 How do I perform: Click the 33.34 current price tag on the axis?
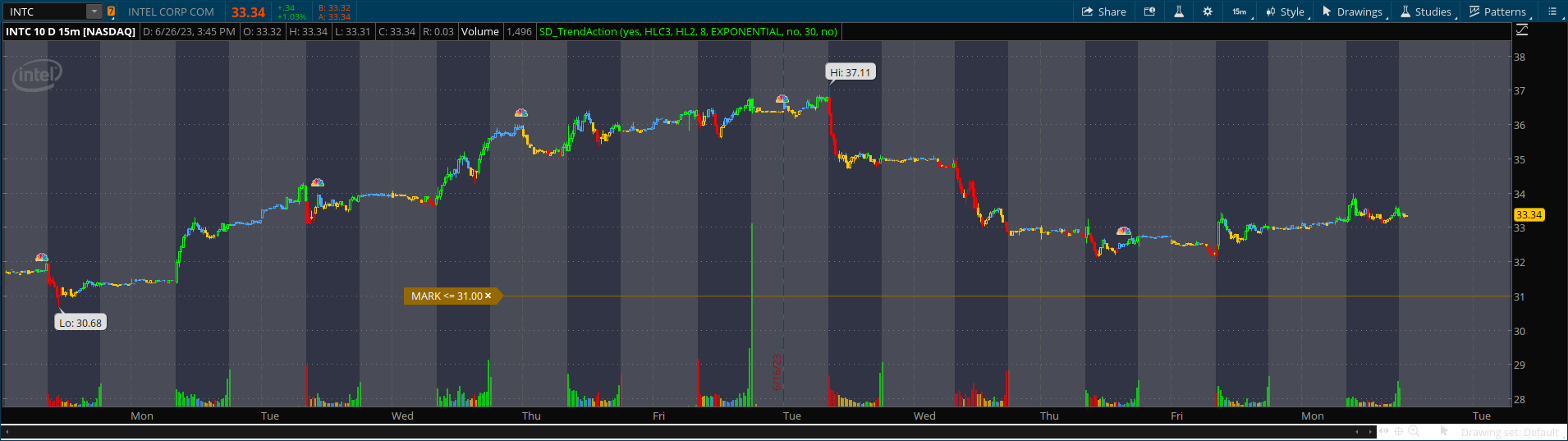pyautogui.click(x=1529, y=214)
